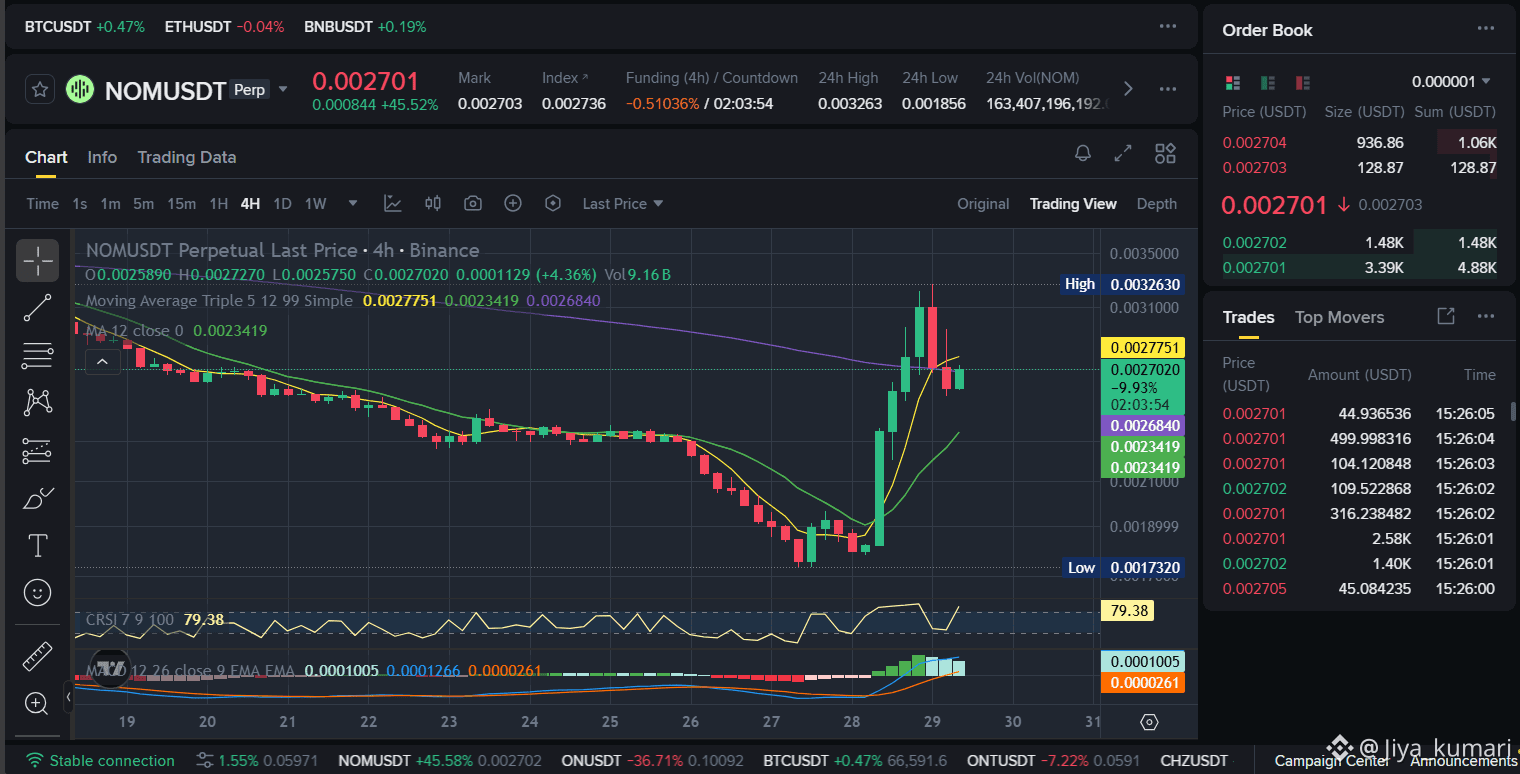Take a chart snapshot with camera icon
Screen dimensions: 1520x774
pyautogui.click(x=473, y=203)
